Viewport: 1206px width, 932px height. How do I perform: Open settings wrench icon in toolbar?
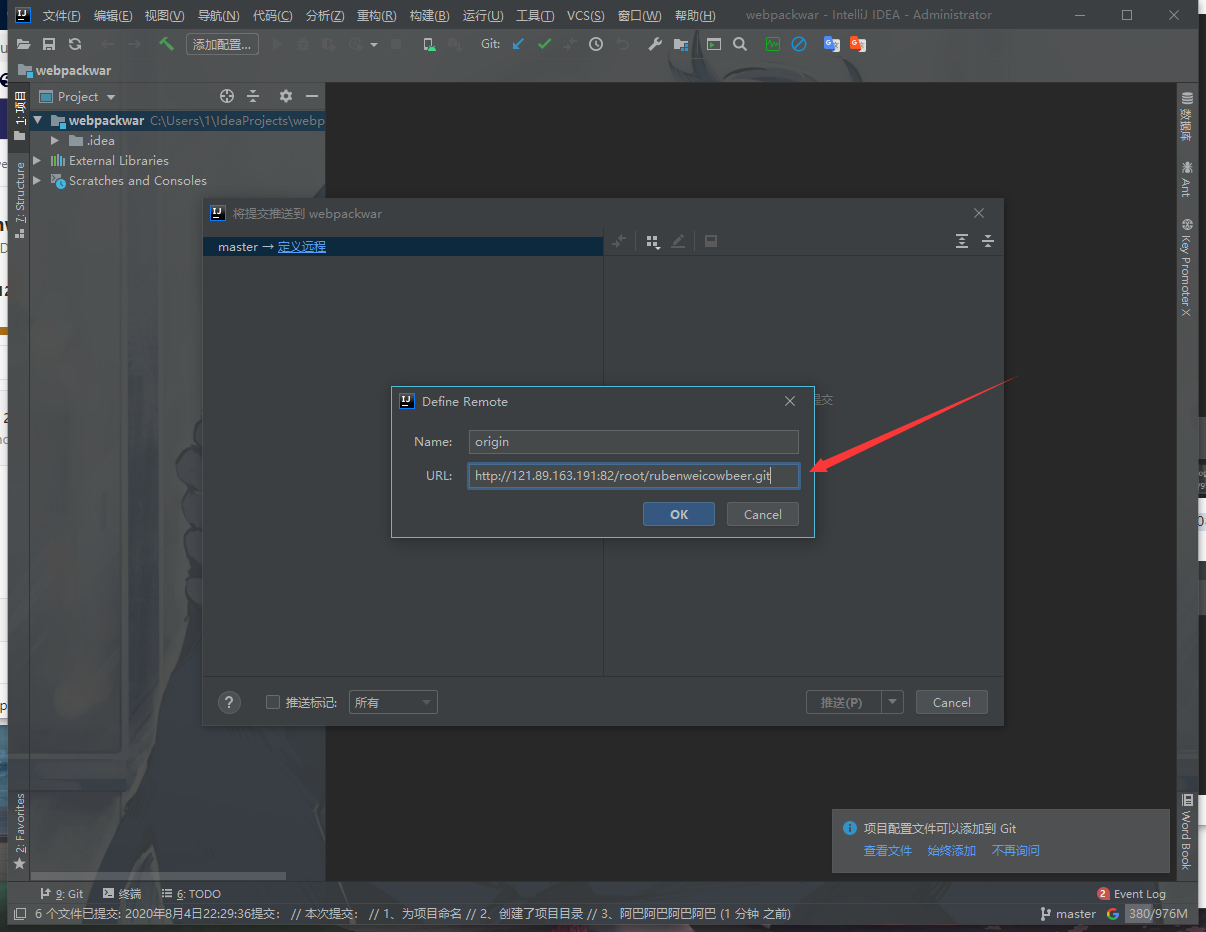[x=655, y=44]
